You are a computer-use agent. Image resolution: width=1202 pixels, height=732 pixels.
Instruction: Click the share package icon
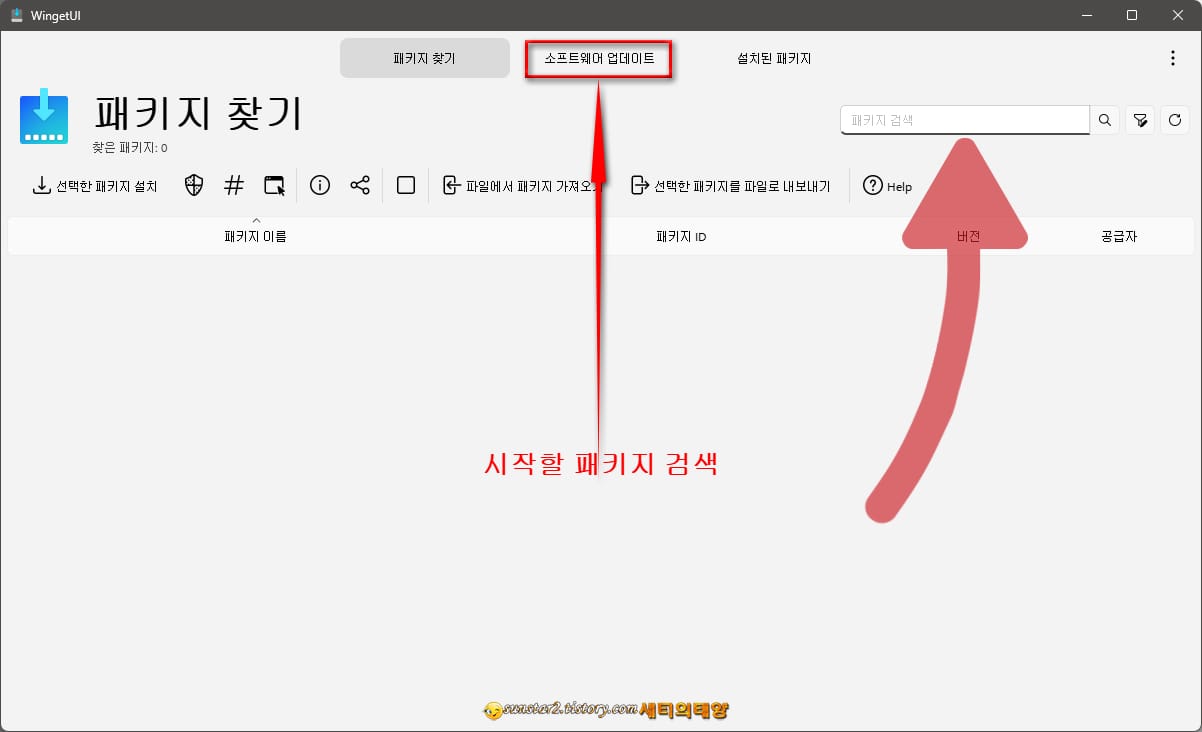tap(359, 185)
